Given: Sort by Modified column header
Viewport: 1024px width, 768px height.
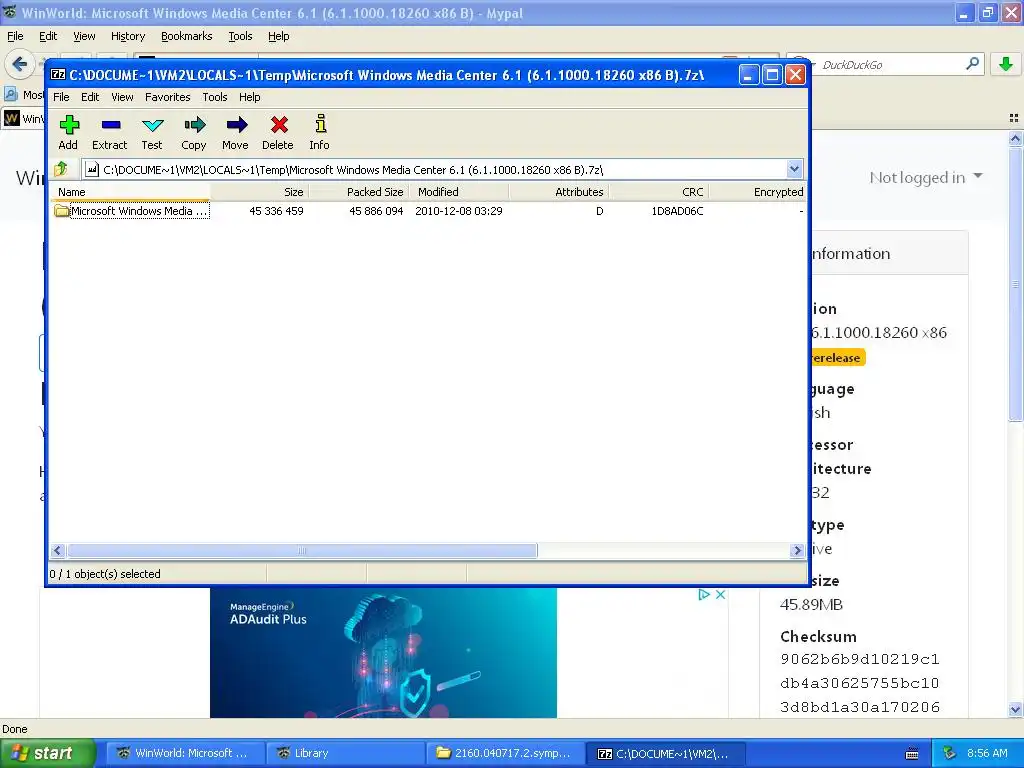Looking at the screenshot, I should pos(459,191).
